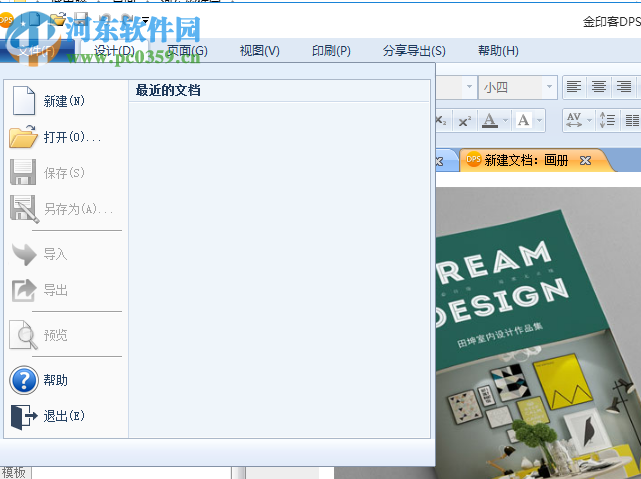Expand the character spacing dropdown arrow
Image resolution: width=641 pixels, height=479 pixels.
click(x=589, y=121)
